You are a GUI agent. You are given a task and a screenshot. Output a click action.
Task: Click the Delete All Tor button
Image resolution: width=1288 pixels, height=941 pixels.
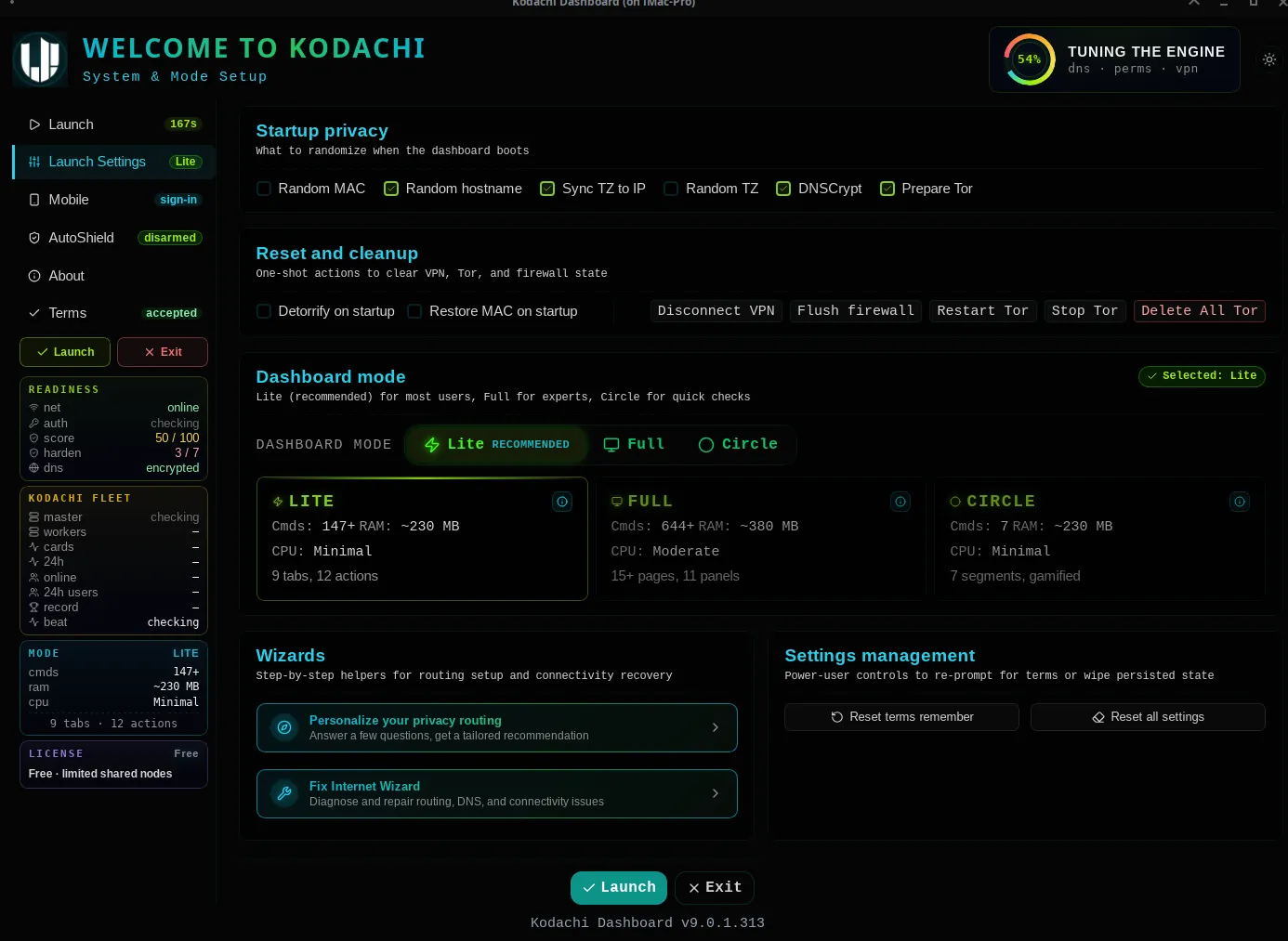[x=1200, y=311]
